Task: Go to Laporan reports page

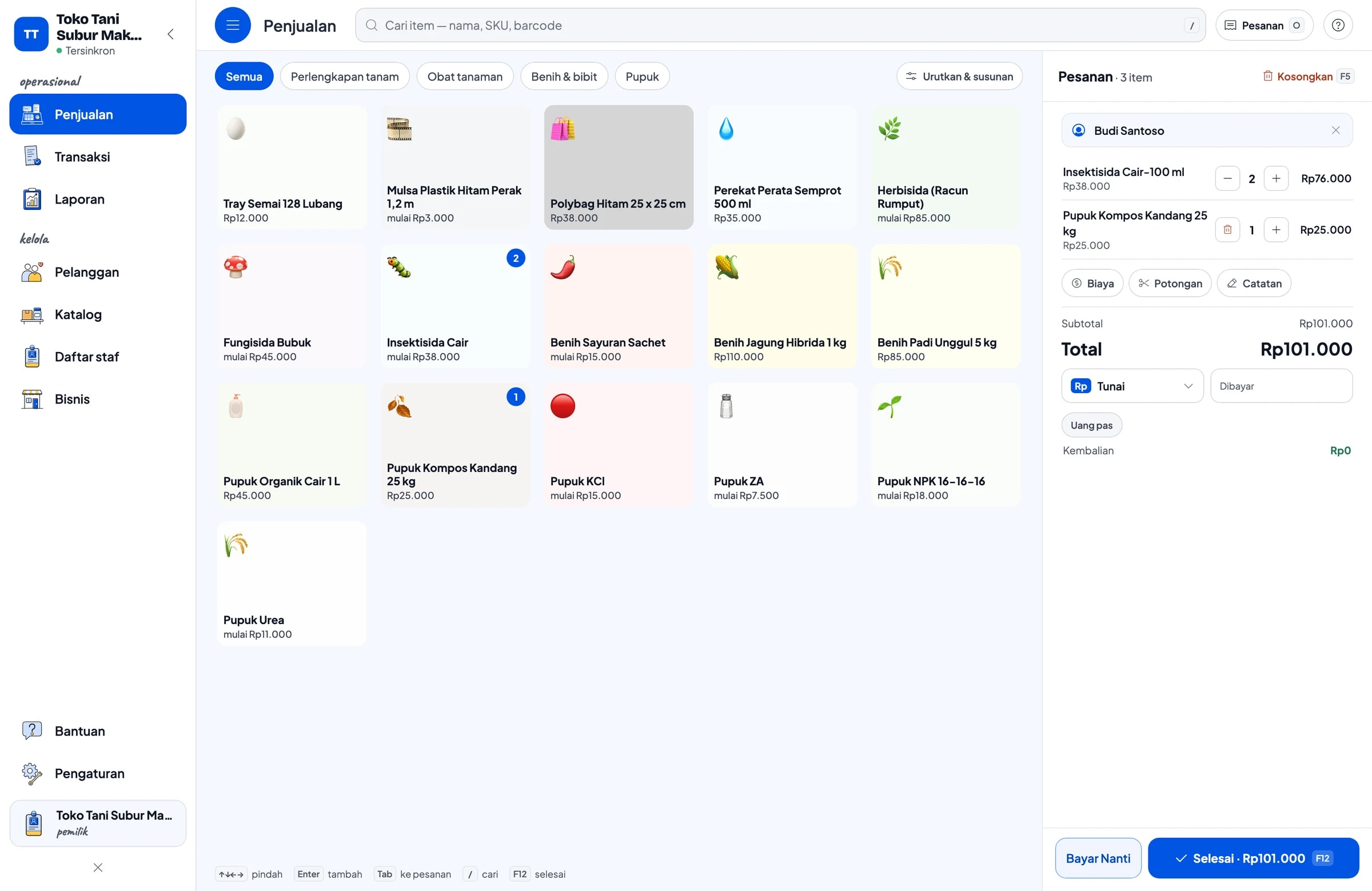Action: tap(98, 199)
